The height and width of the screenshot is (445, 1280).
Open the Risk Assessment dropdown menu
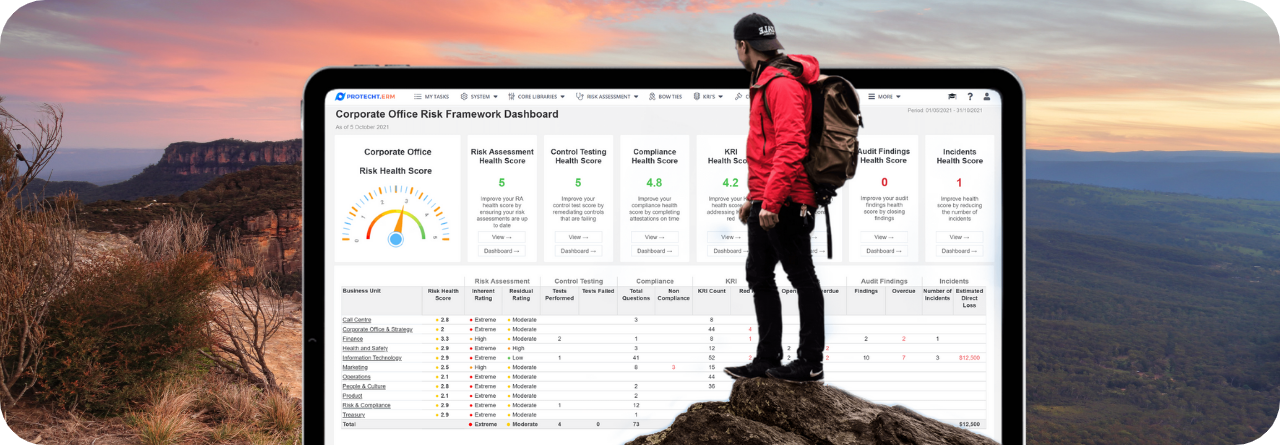[x=607, y=97]
